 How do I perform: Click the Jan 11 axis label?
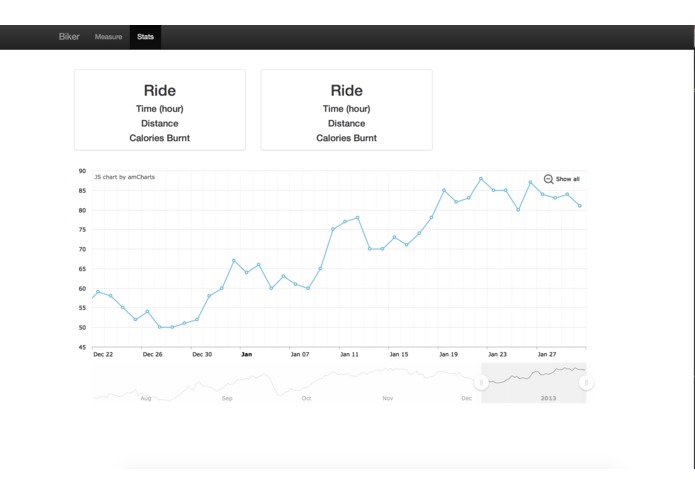coord(349,354)
